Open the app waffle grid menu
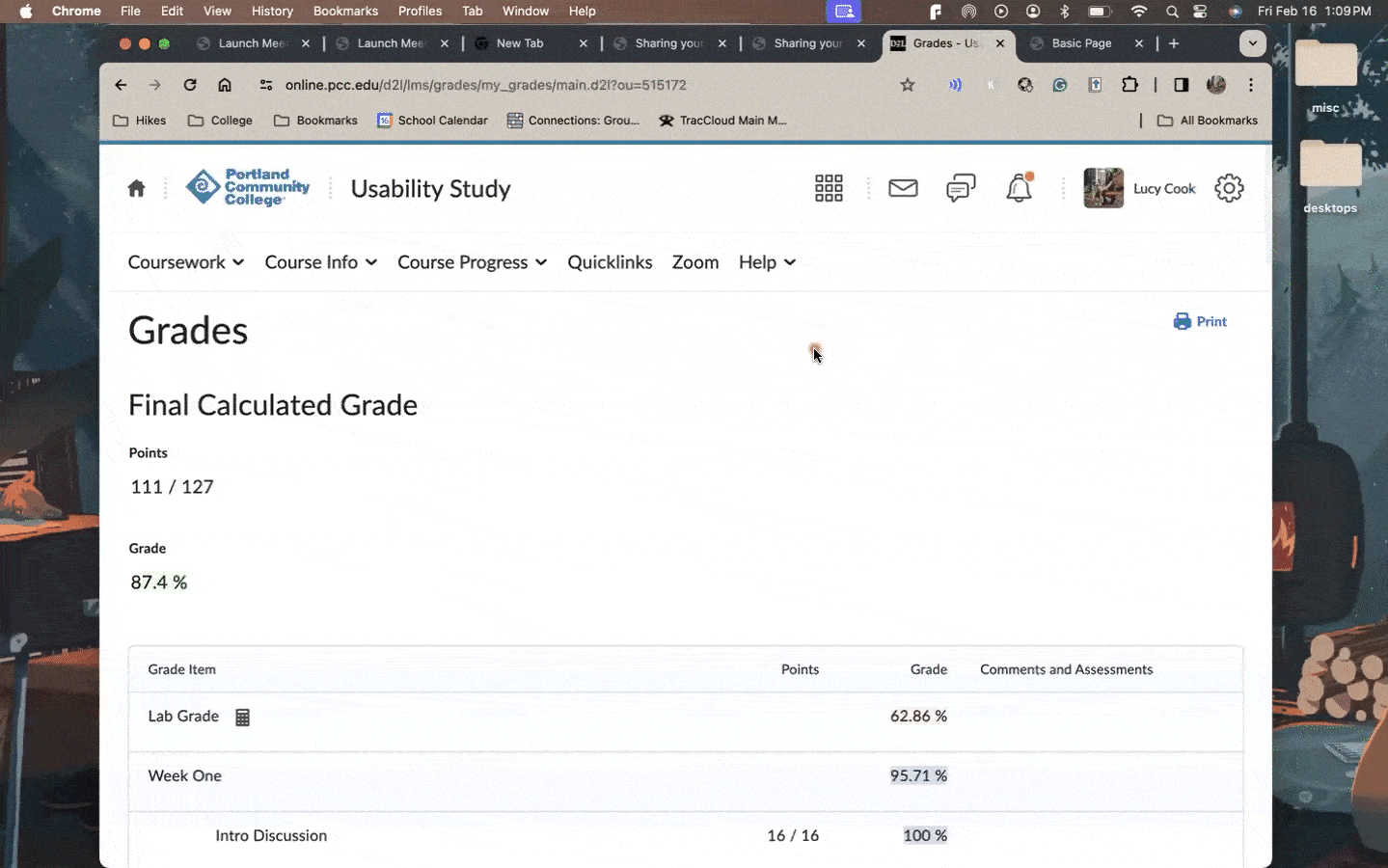This screenshot has height=868, width=1388. tap(829, 188)
